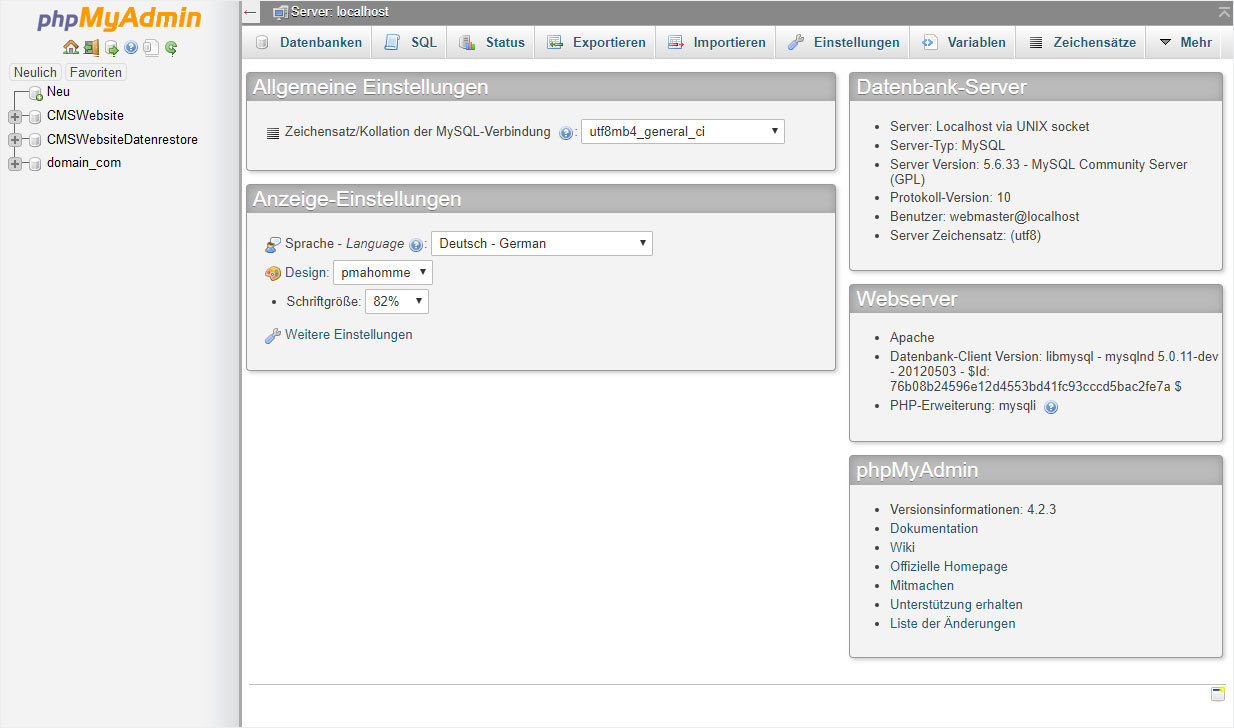Click the wrench icon beside Weitere Einstellungen

273,336
